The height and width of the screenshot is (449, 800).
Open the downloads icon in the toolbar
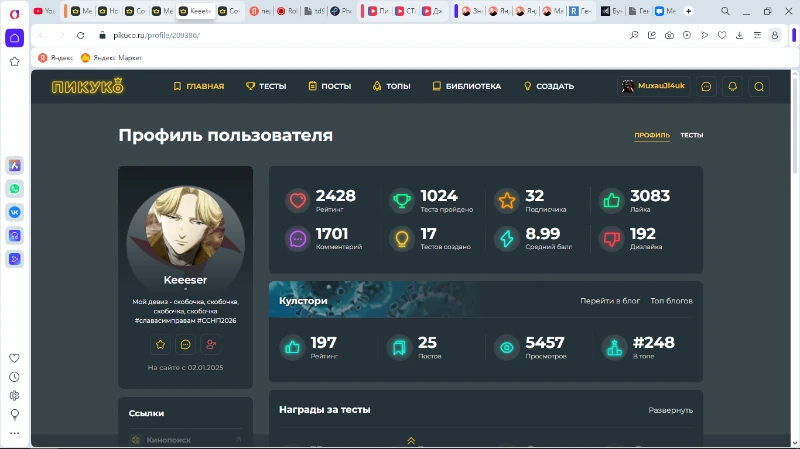(739, 35)
